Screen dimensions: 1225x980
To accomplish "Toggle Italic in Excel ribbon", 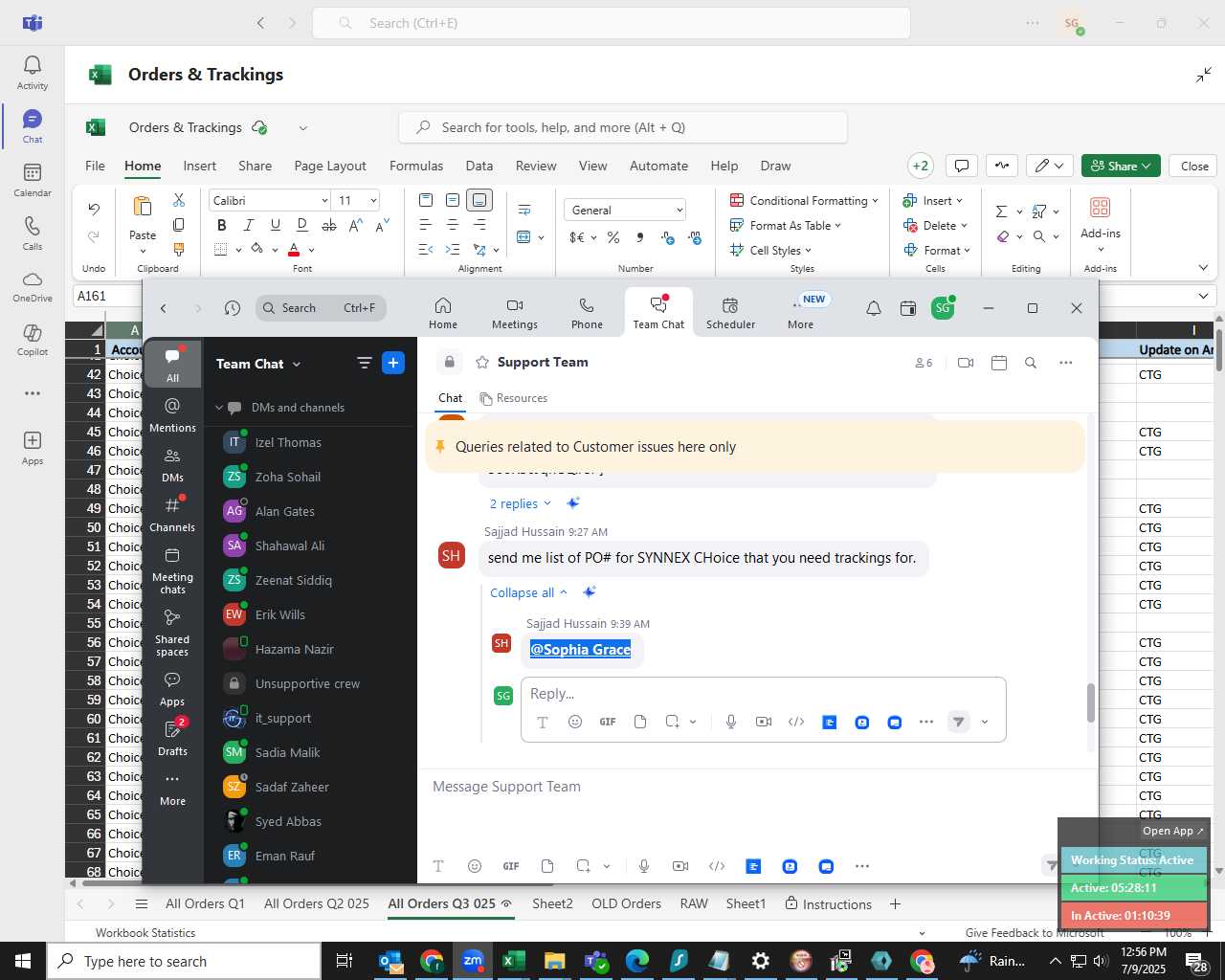I will pyautogui.click(x=249, y=225).
